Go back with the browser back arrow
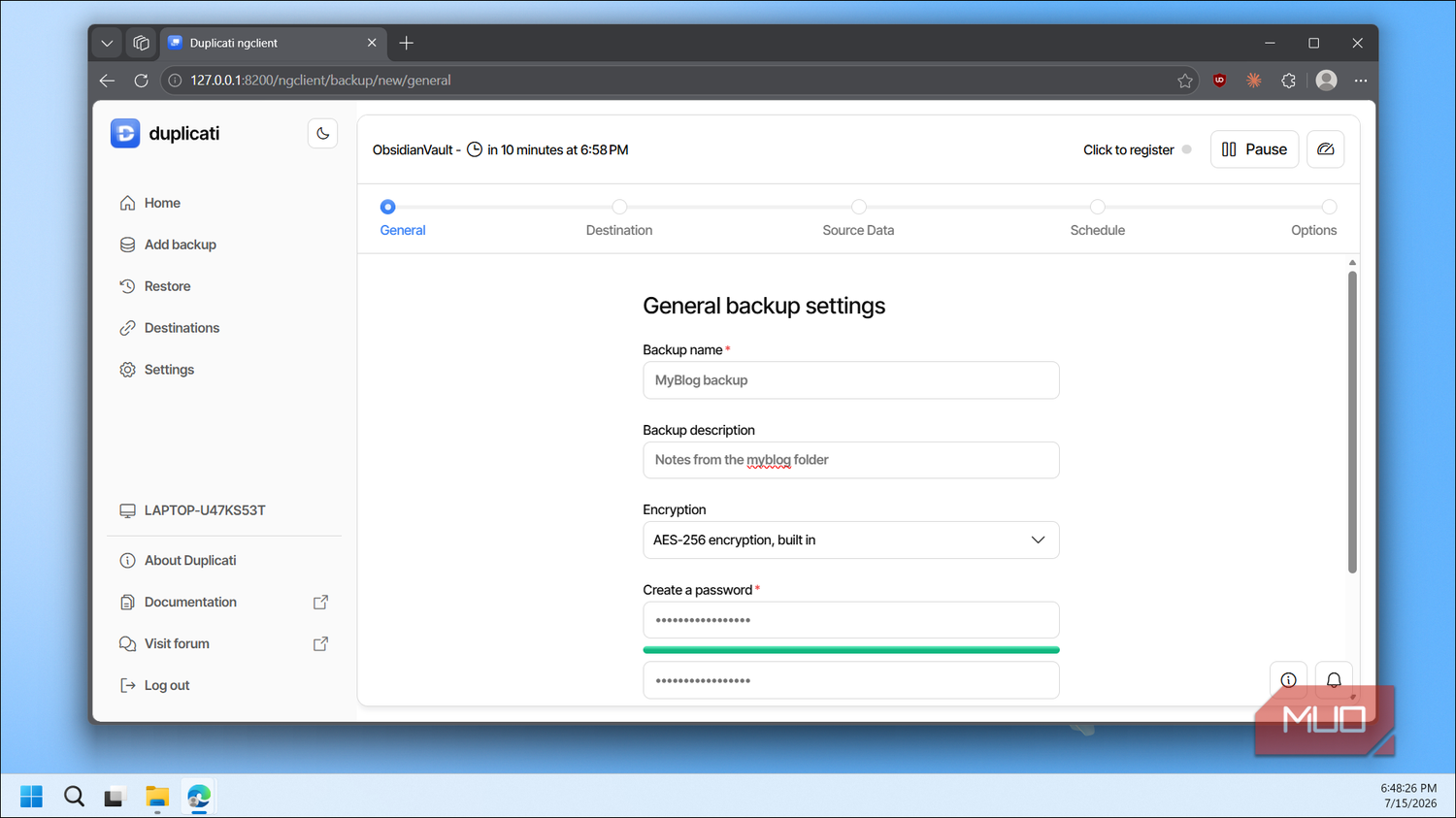 click(x=107, y=81)
